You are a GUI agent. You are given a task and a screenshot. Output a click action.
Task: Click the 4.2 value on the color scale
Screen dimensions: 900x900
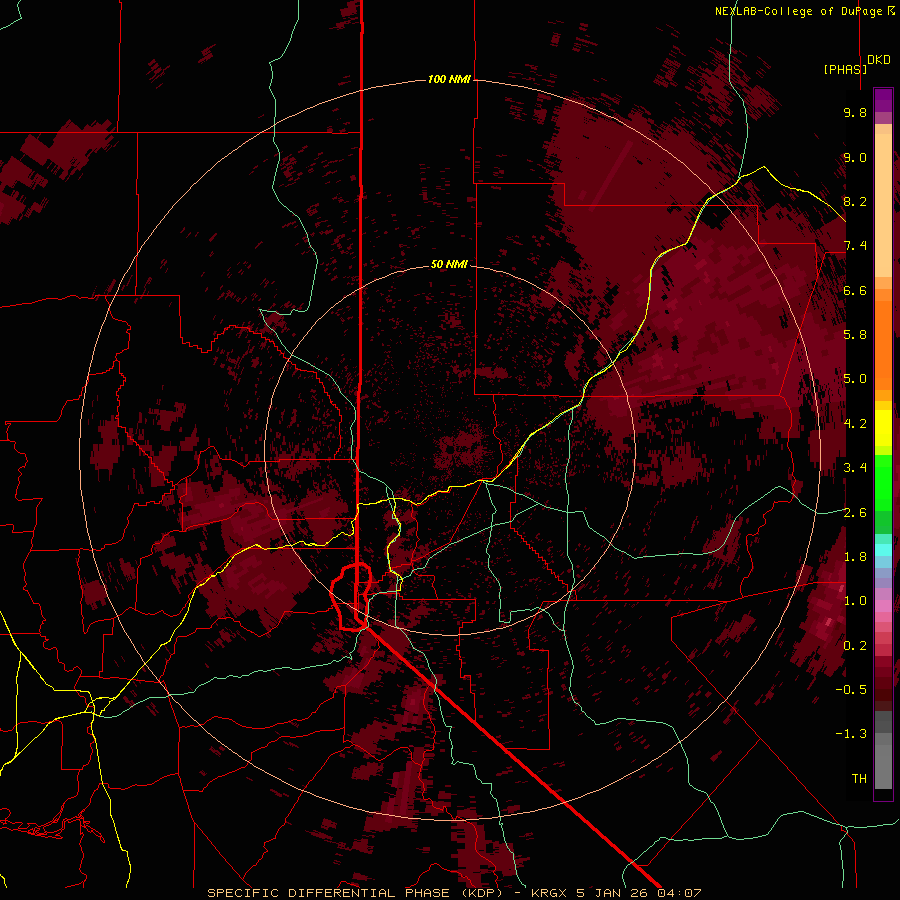855,424
